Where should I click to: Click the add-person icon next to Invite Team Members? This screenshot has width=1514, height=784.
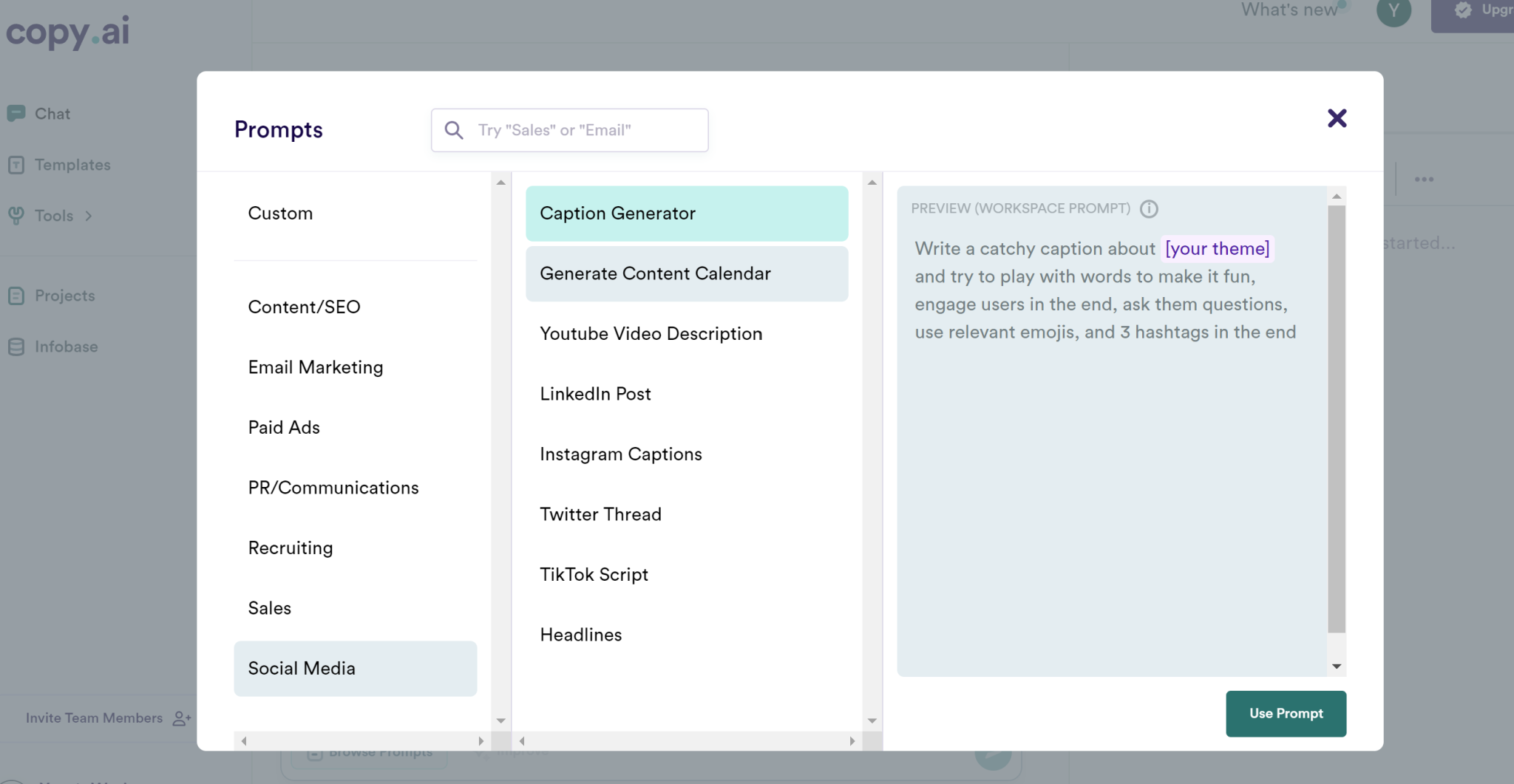pos(182,718)
